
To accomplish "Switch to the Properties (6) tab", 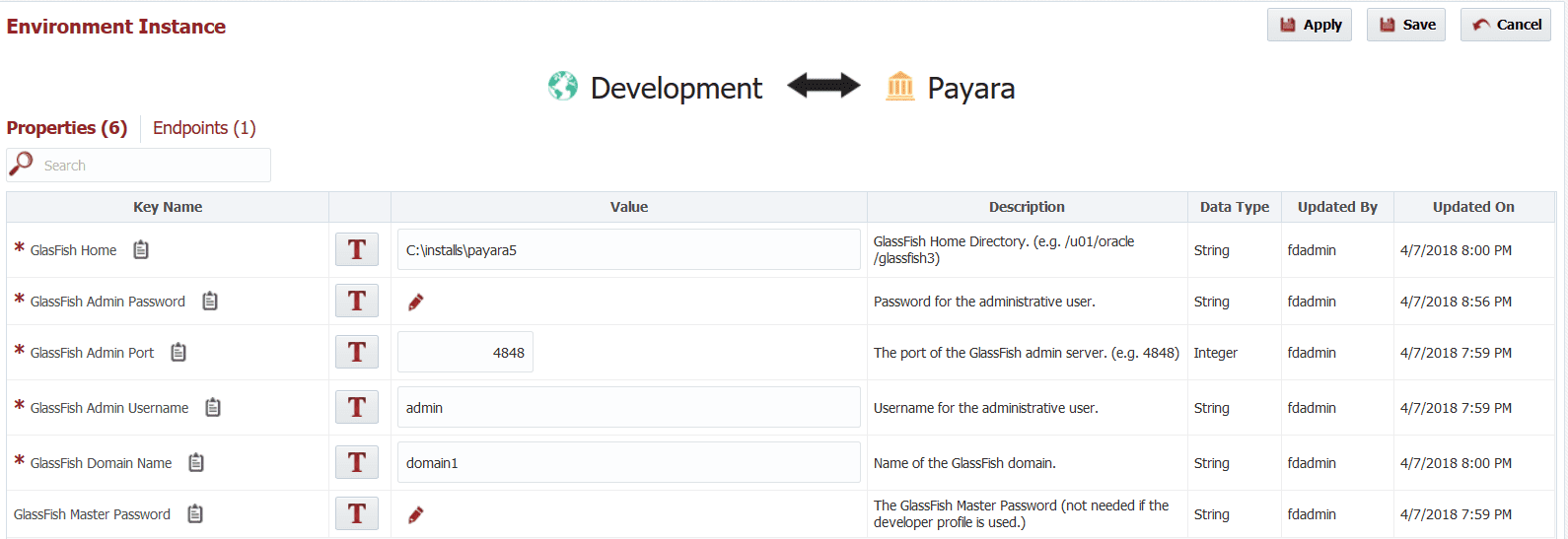I will [x=67, y=128].
